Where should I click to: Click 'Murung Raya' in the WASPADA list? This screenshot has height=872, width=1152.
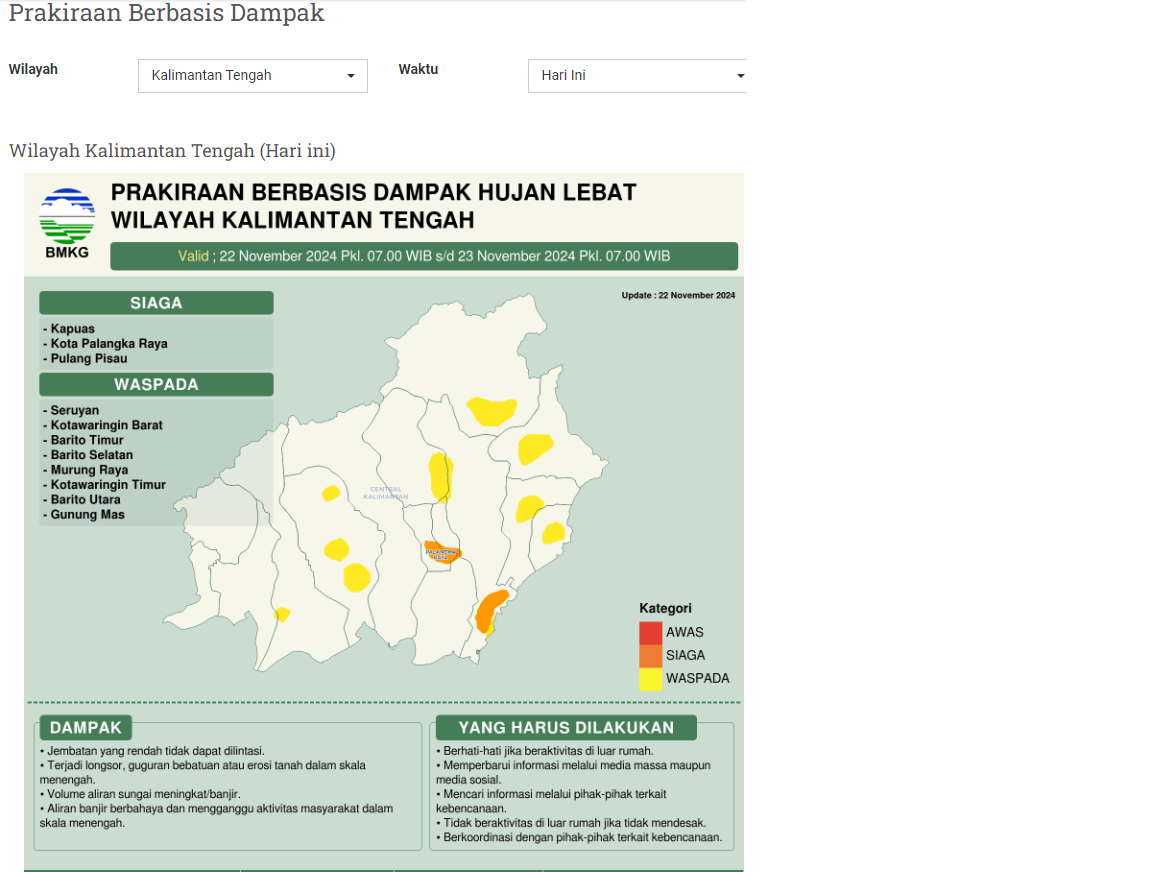coord(89,469)
